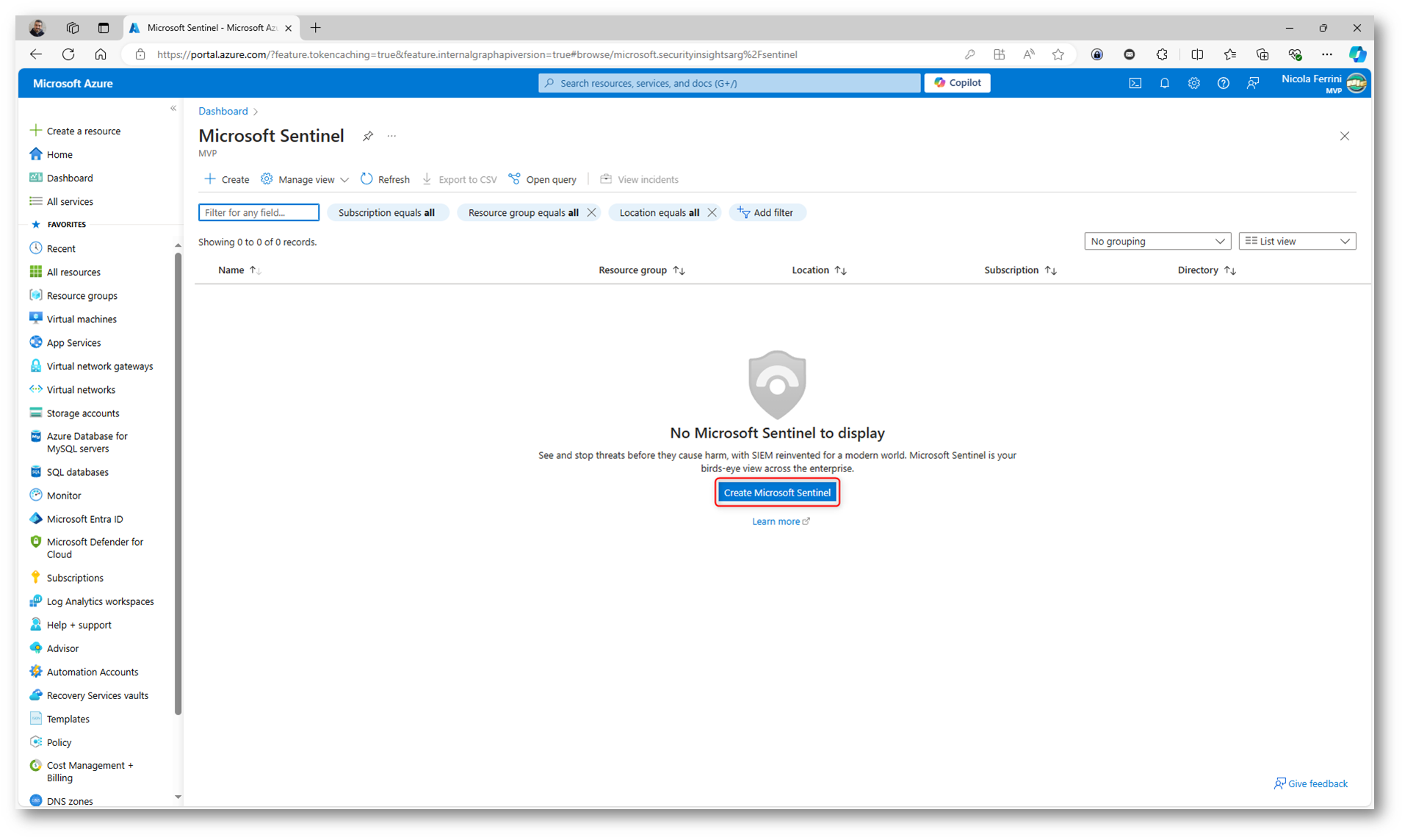Remove the Resource group equals all filter
Screen dimensions: 1405x840
tap(591, 212)
